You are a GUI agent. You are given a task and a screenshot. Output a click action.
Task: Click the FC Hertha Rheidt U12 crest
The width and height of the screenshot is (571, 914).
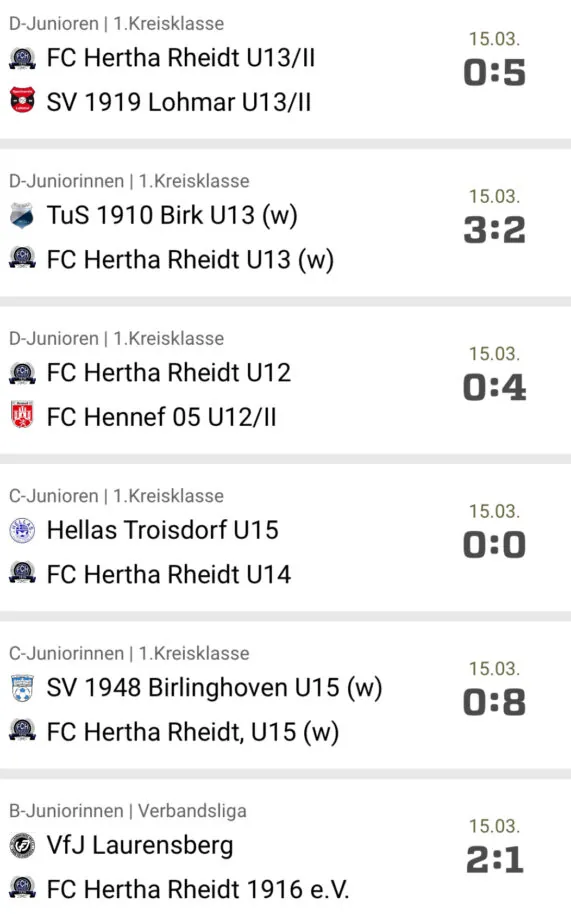22,372
